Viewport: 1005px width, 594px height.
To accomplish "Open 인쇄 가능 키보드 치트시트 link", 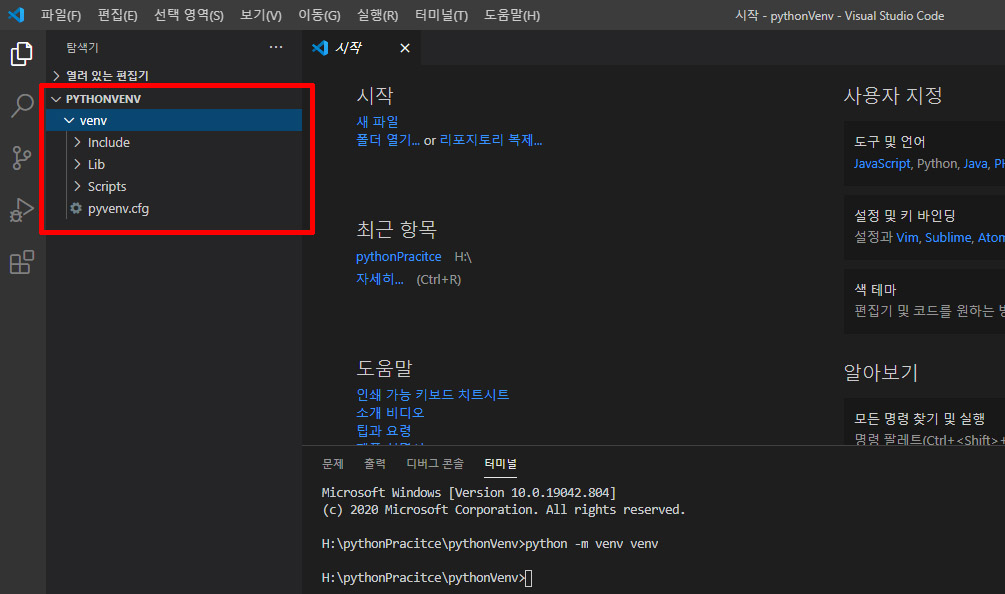I will click(433, 394).
